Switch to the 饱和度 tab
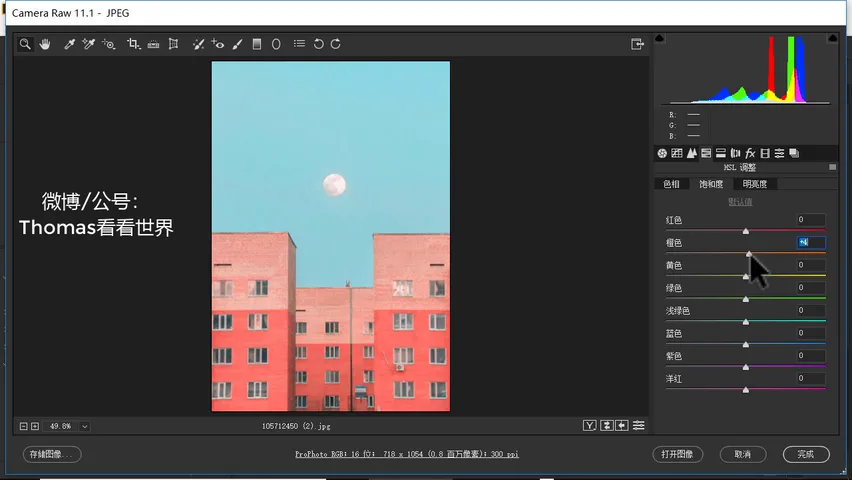Viewport: 852px width, 480px height. click(x=711, y=184)
